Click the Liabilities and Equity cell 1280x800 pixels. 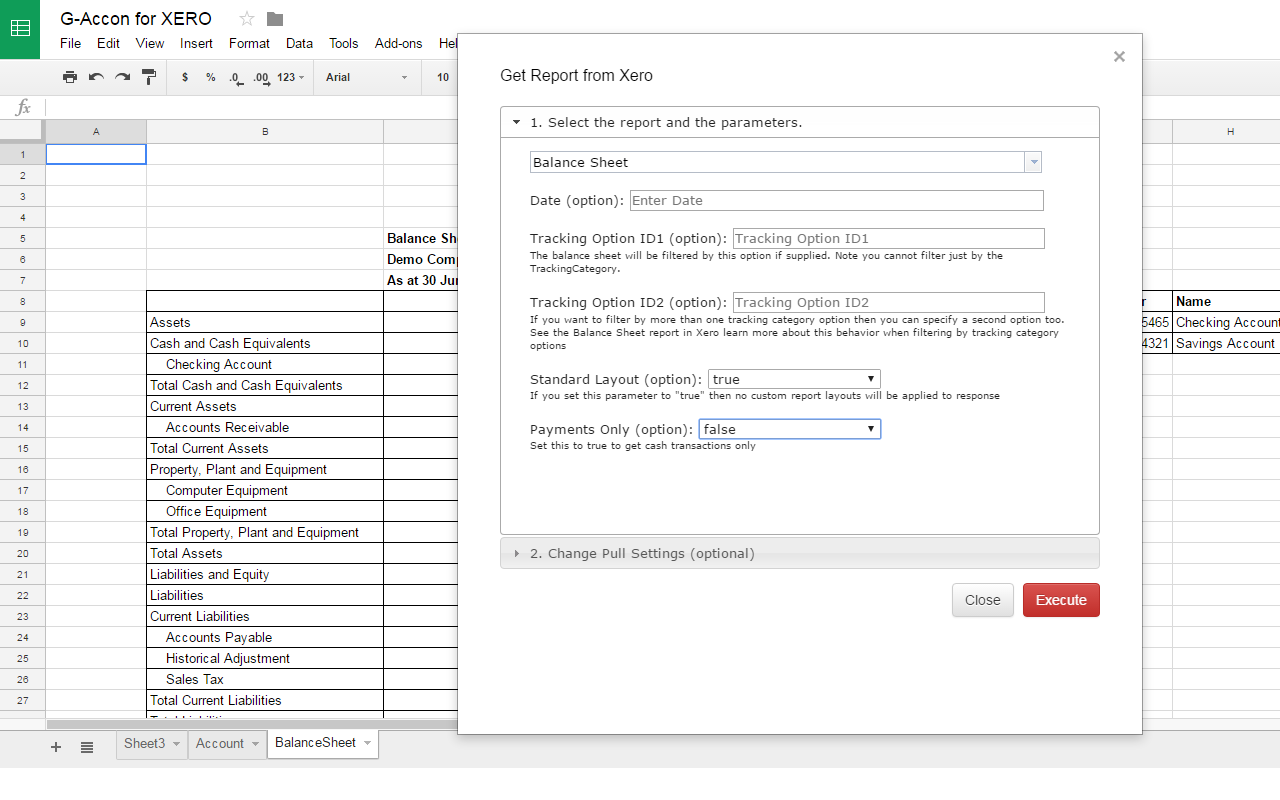tap(265, 574)
